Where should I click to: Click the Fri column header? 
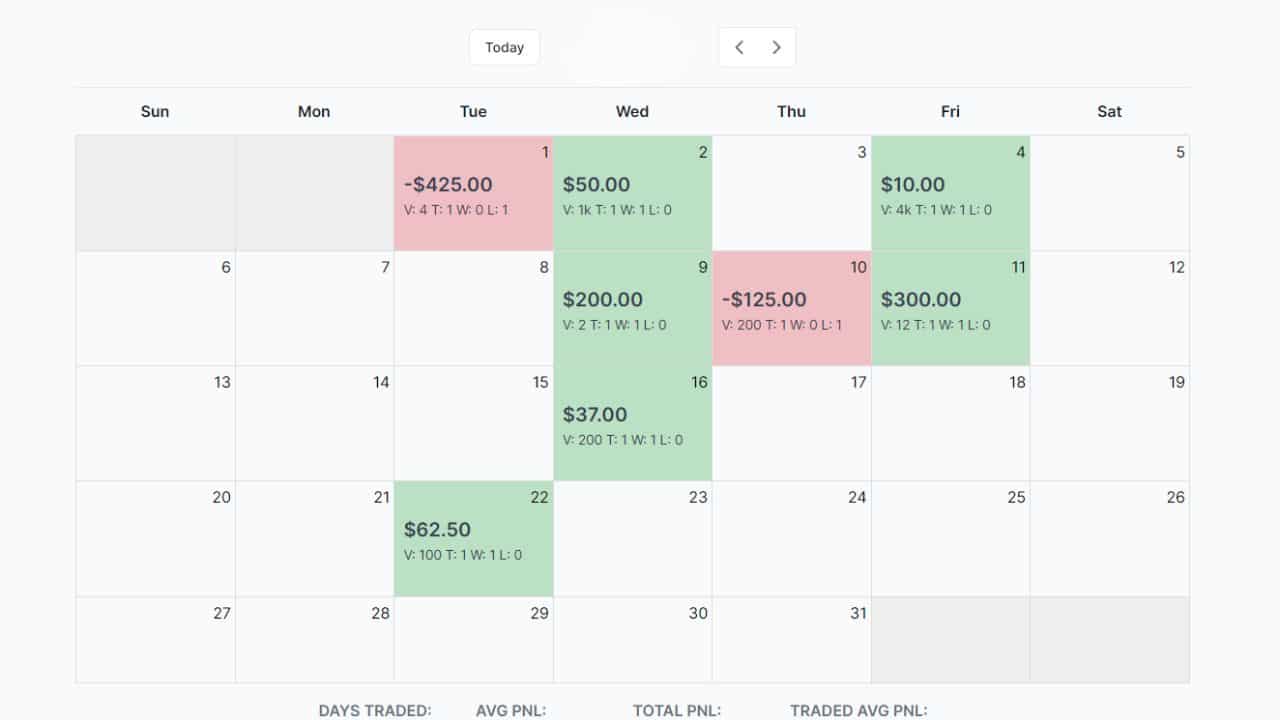click(x=950, y=111)
